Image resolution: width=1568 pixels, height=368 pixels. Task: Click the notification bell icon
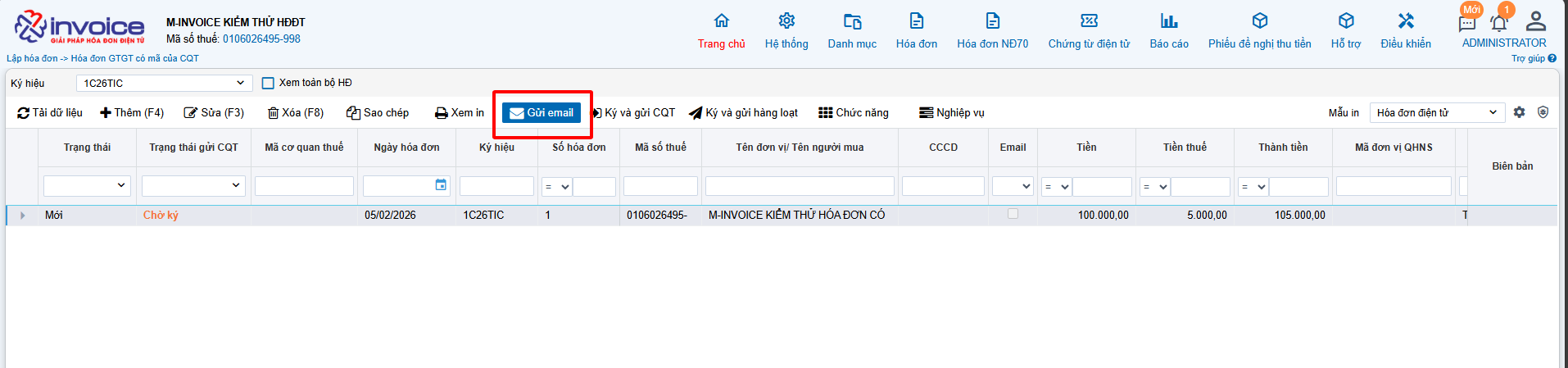click(1498, 23)
